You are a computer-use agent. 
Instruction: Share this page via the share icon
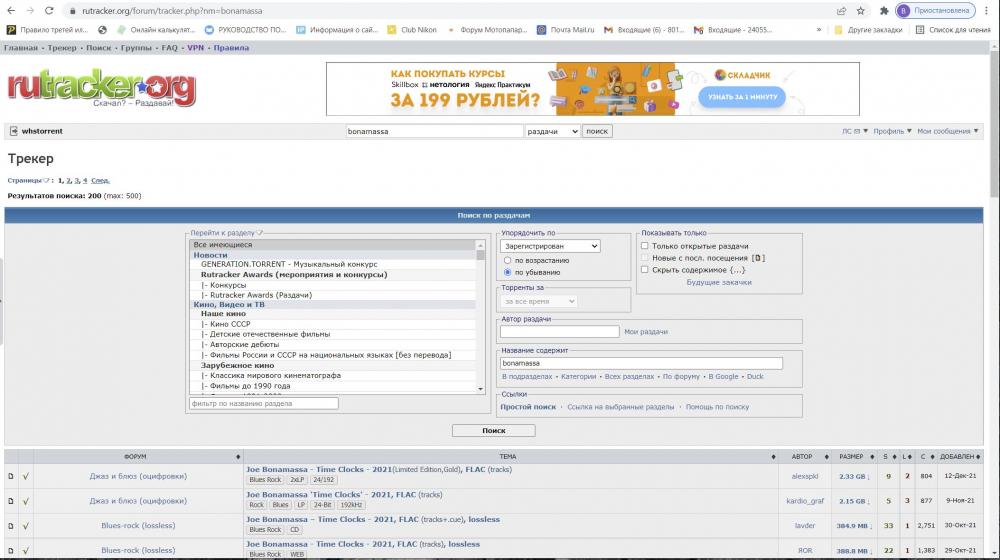point(842,11)
